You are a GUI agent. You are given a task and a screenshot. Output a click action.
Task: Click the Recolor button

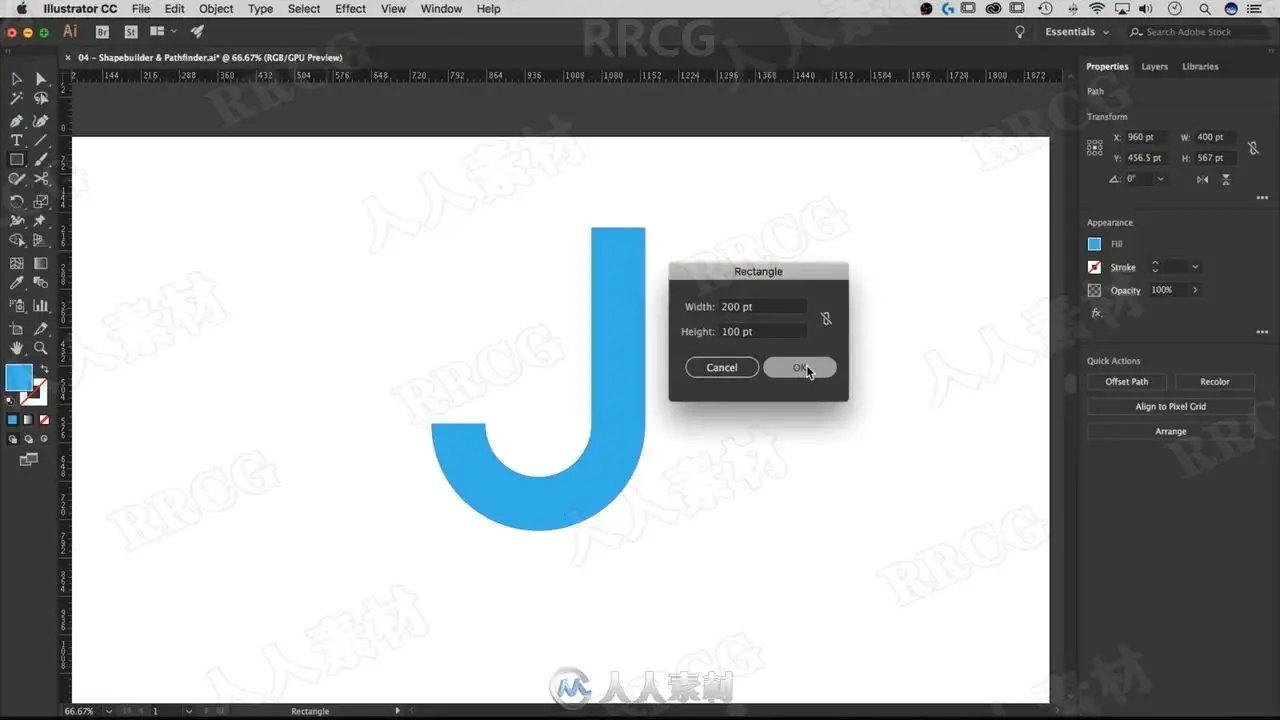1215,382
